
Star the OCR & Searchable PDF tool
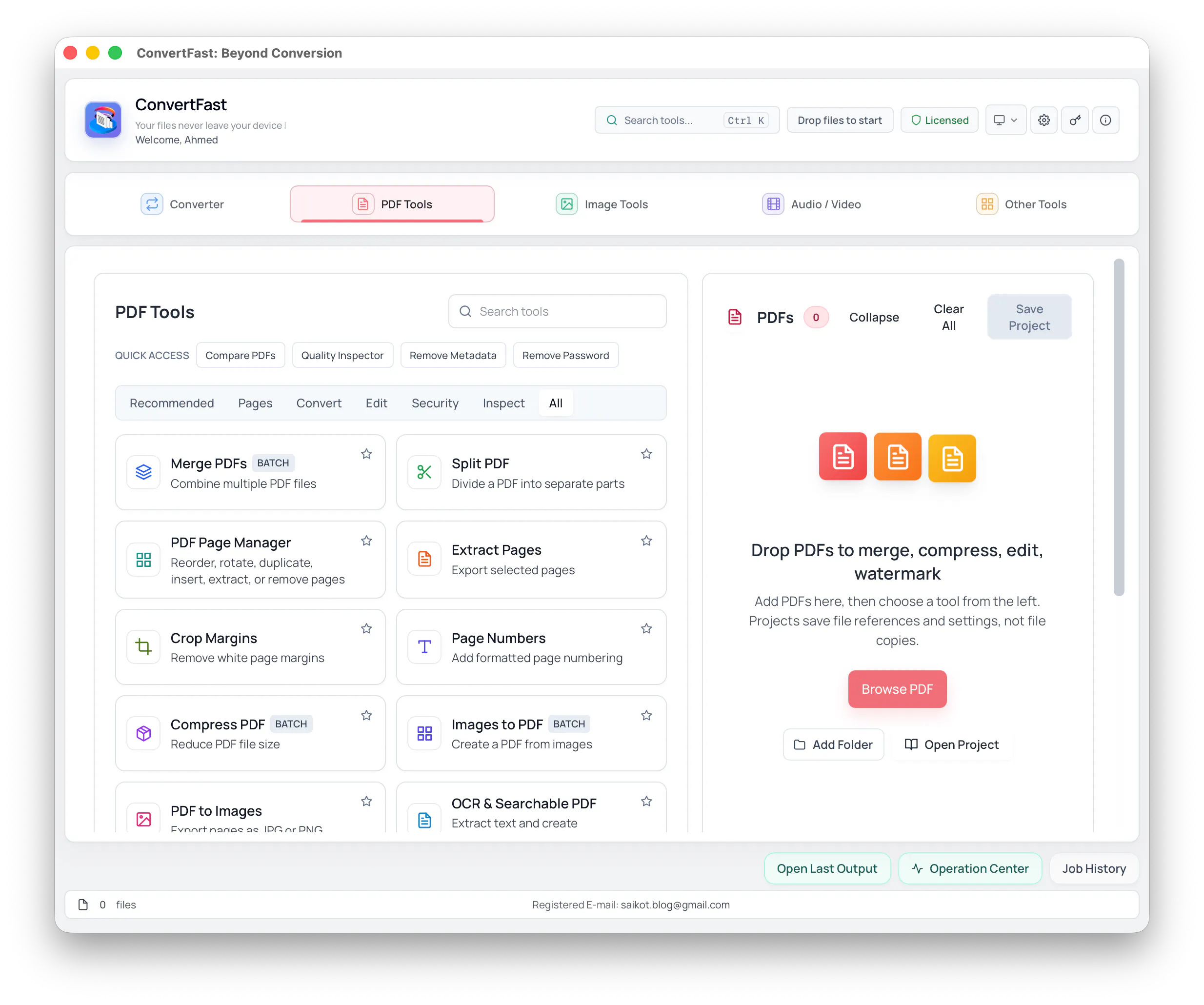(x=647, y=802)
